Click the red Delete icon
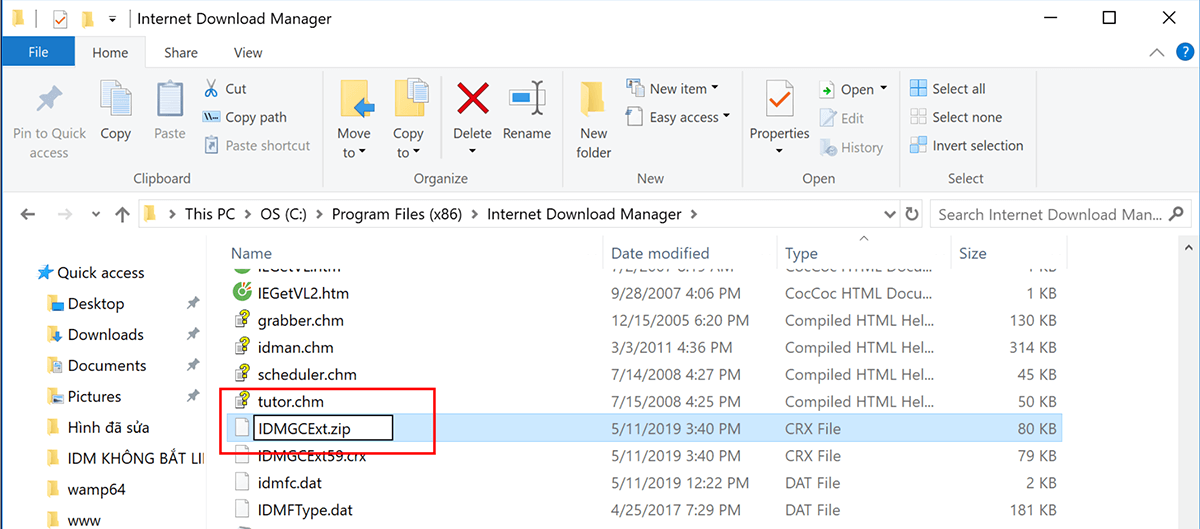The image size is (1200, 529). click(x=472, y=99)
